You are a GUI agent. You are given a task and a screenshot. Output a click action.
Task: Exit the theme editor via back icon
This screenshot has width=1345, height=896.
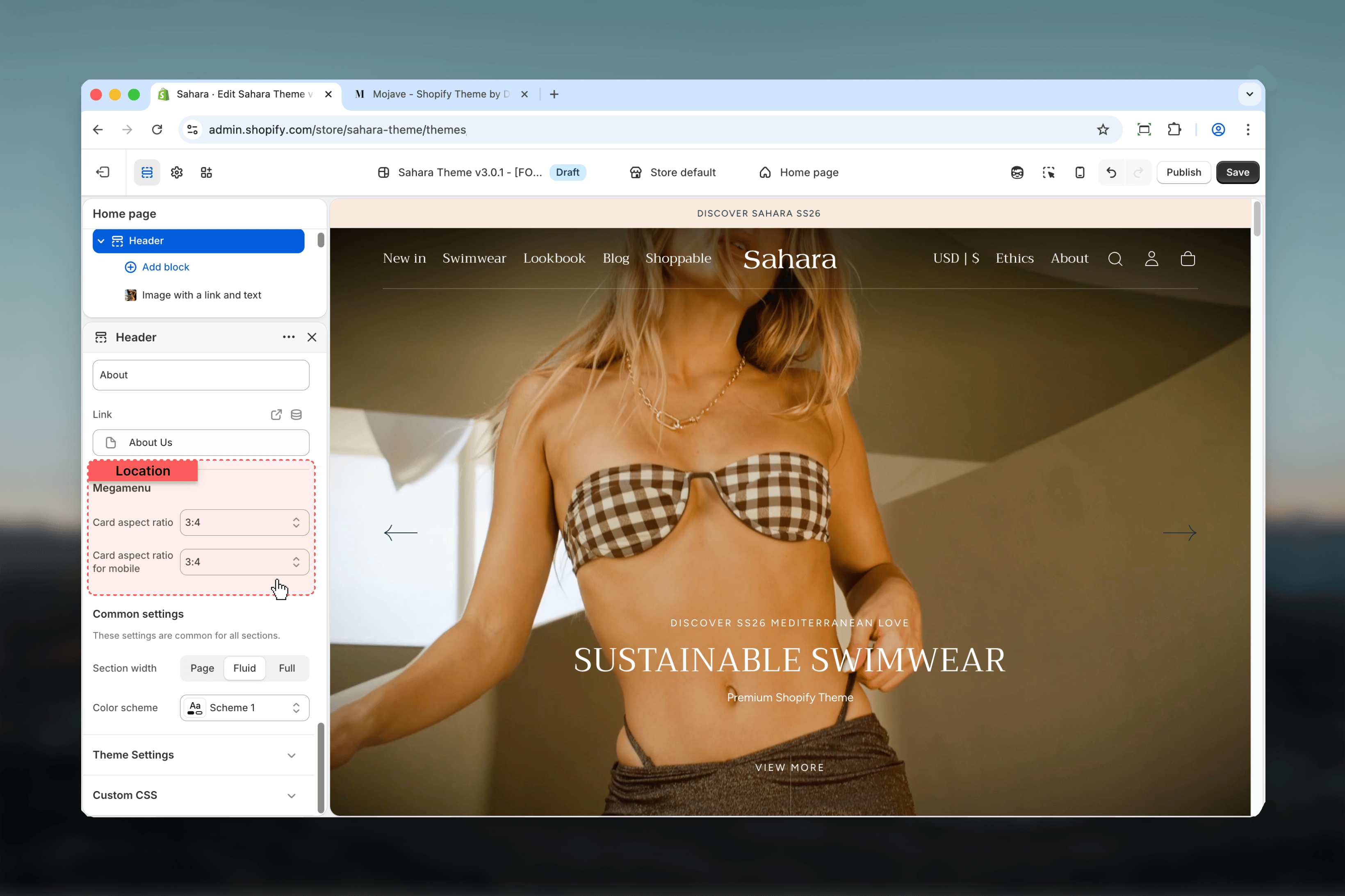coord(103,172)
